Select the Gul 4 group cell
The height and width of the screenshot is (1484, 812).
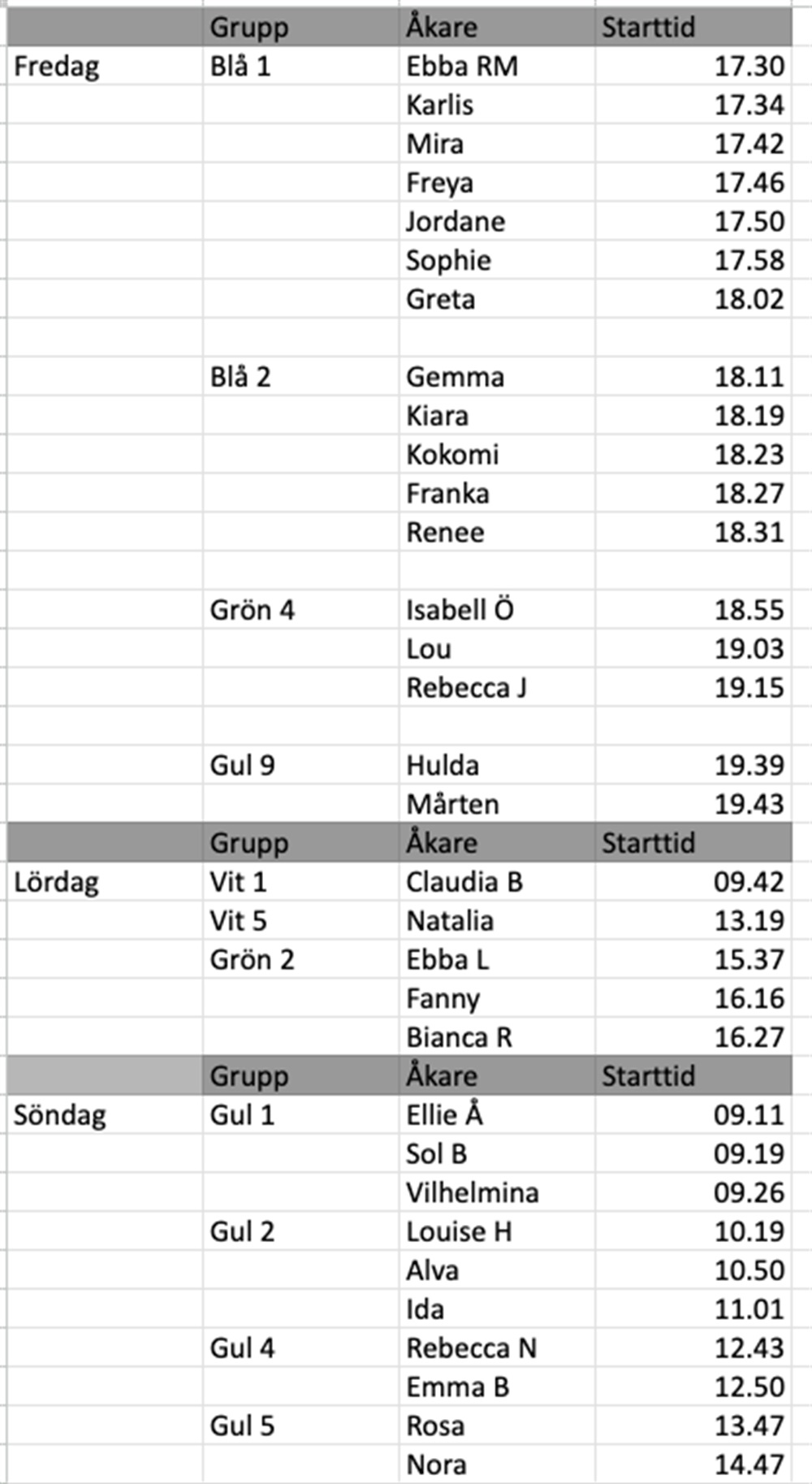click(242, 1349)
